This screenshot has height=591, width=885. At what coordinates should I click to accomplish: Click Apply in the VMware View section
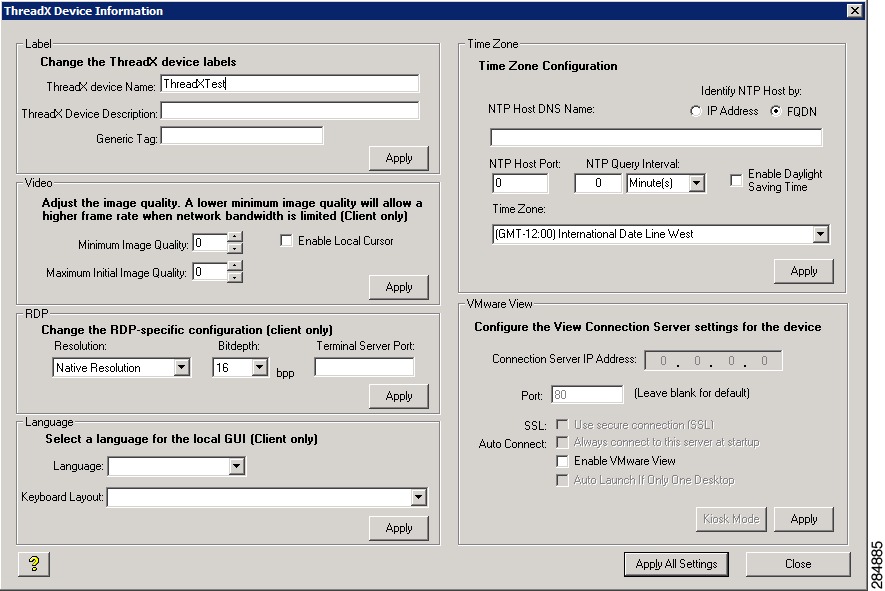pos(804,519)
